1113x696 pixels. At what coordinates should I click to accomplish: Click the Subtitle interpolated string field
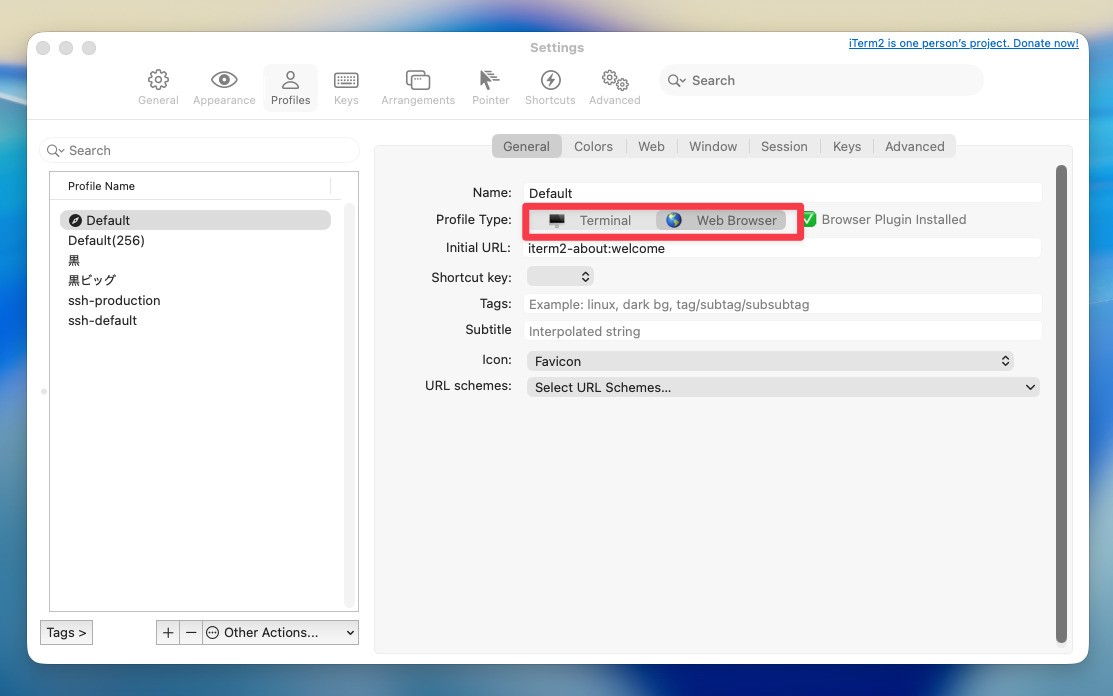pos(783,331)
